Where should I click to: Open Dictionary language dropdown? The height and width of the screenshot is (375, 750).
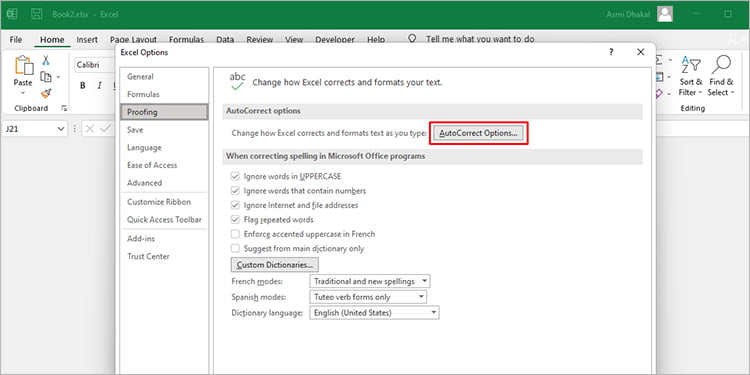(x=374, y=313)
